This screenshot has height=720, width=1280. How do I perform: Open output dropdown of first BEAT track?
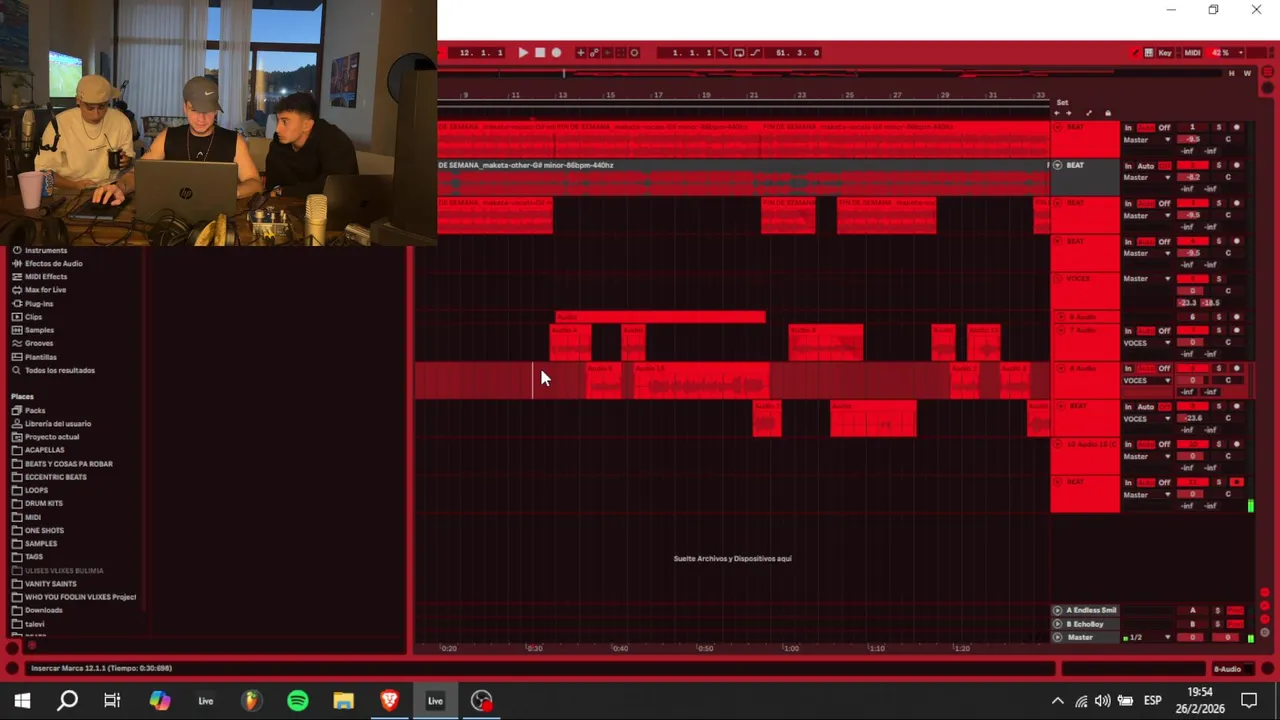pos(1147,140)
